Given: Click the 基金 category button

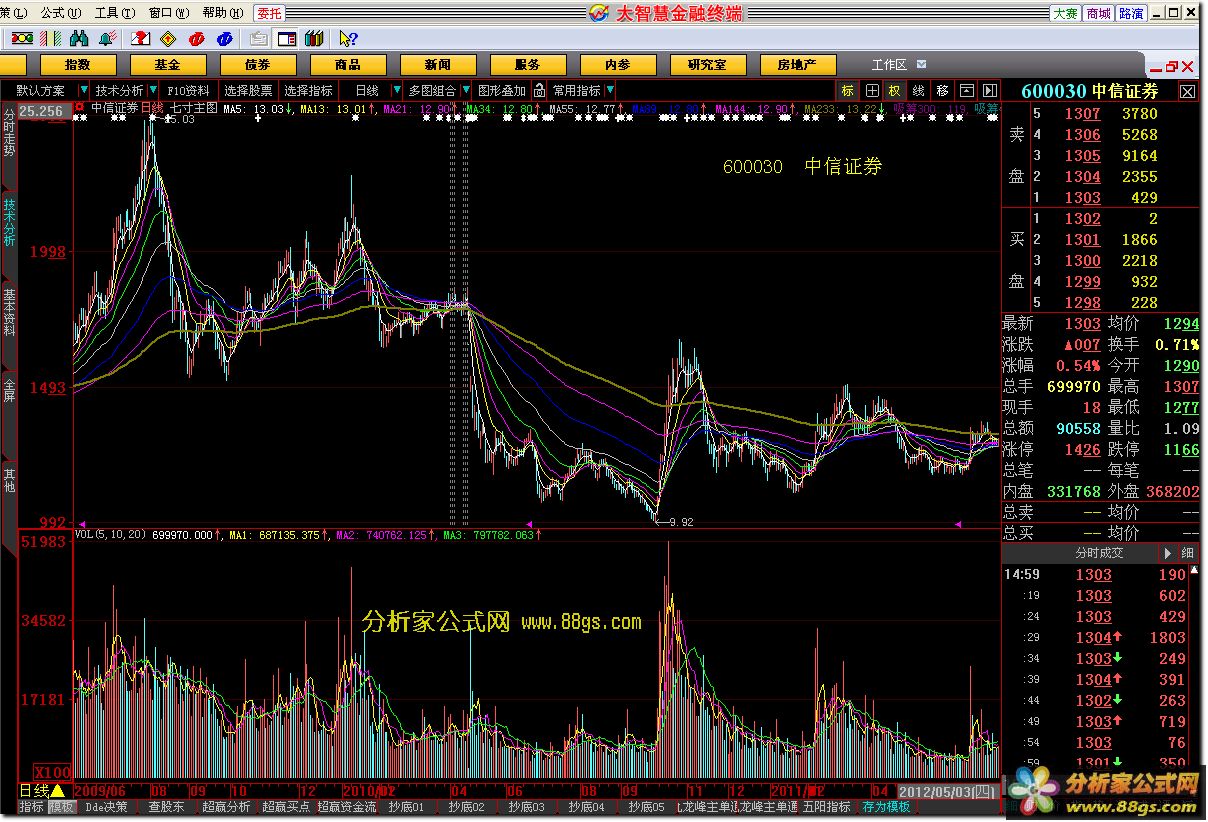Looking at the screenshot, I should pyautogui.click(x=167, y=65).
